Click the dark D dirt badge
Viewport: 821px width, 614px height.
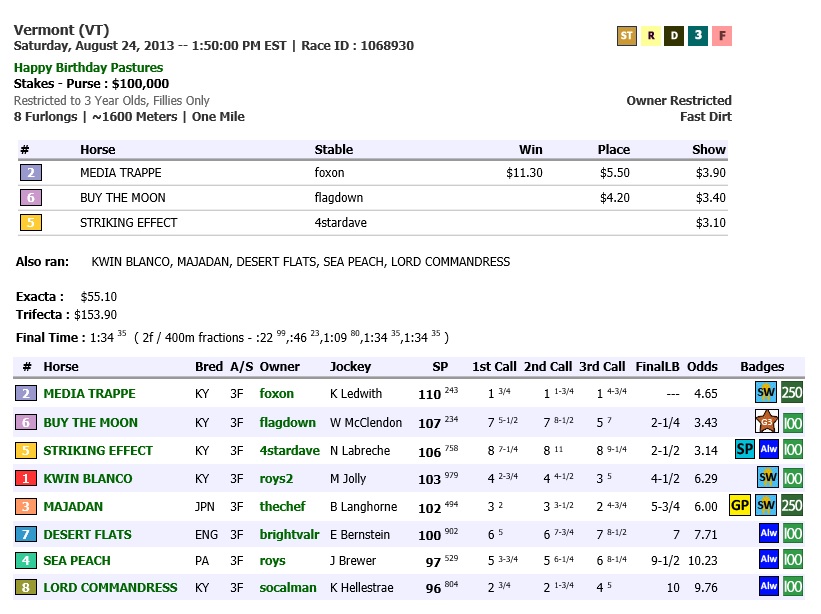coord(674,36)
